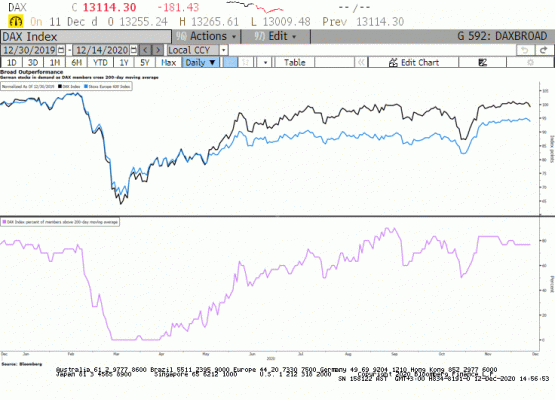Select the 5Y range tab
555x400 pixels.
pyautogui.click(x=145, y=62)
